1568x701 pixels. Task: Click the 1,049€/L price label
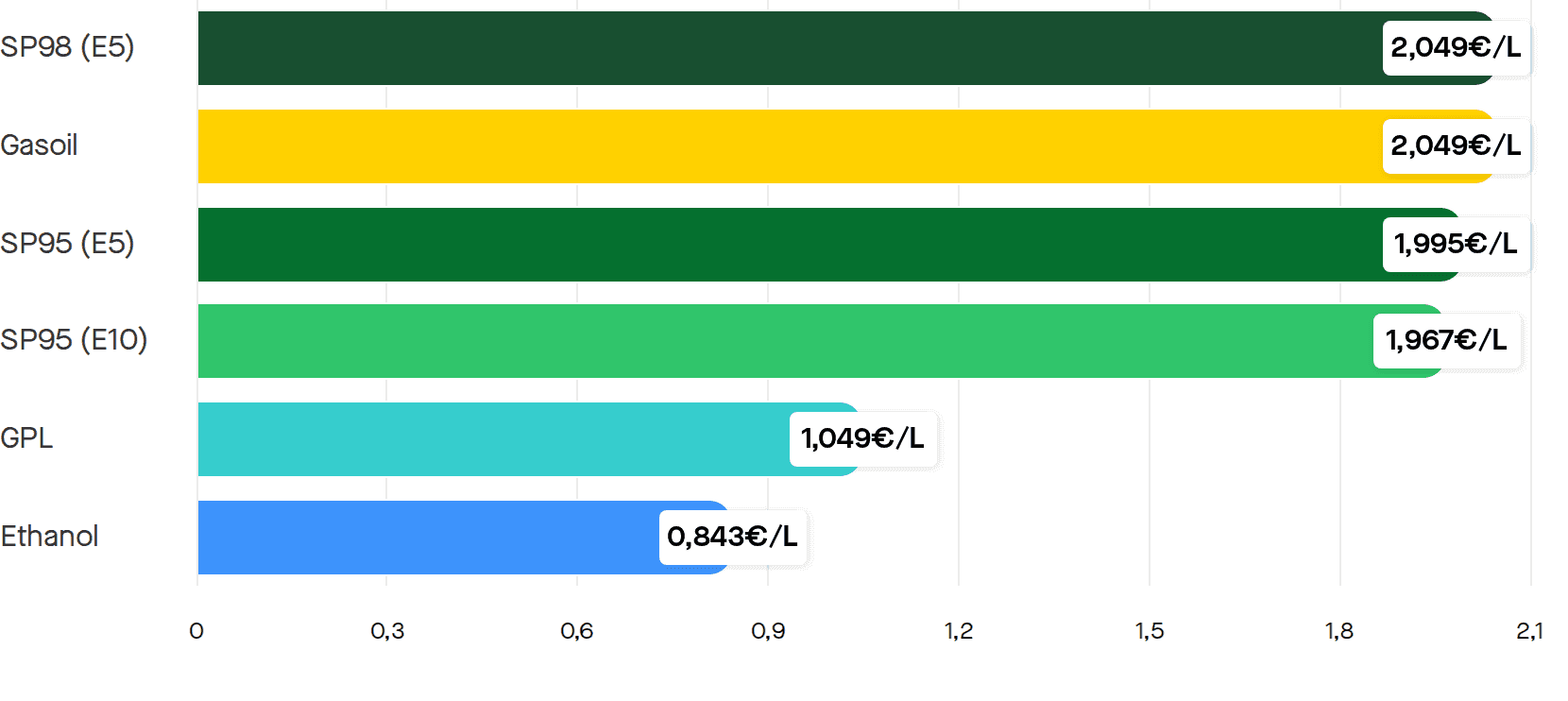pos(863,438)
